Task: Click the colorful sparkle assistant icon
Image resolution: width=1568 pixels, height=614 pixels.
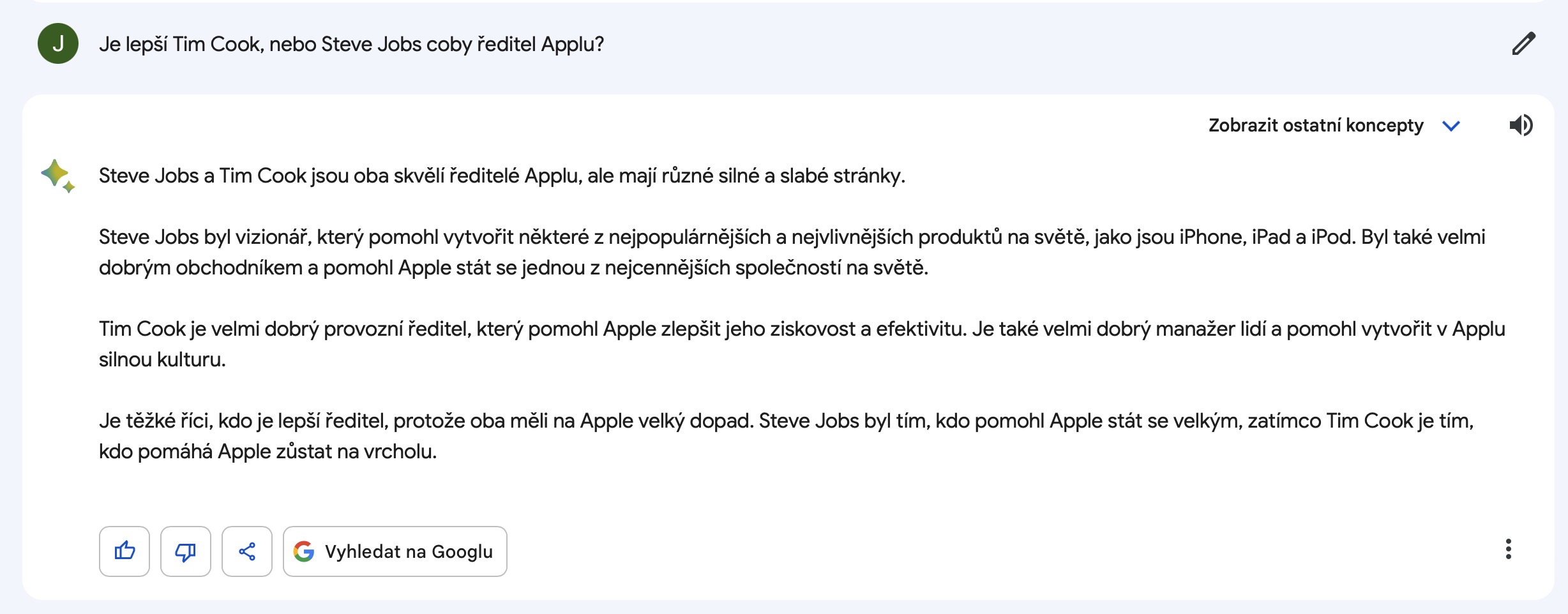Action: (x=57, y=175)
